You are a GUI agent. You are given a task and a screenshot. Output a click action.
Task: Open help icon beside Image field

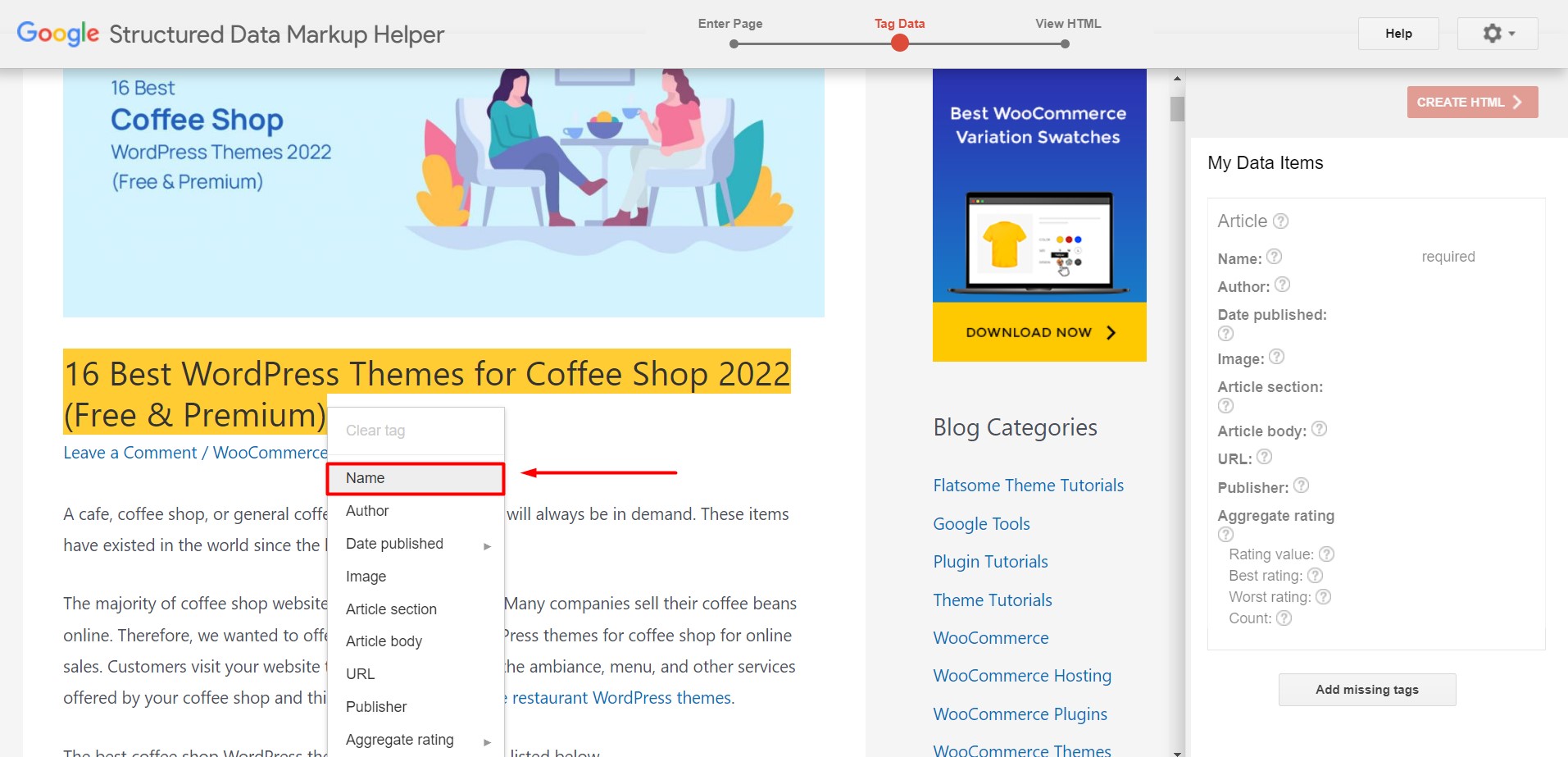[x=1277, y=357]
